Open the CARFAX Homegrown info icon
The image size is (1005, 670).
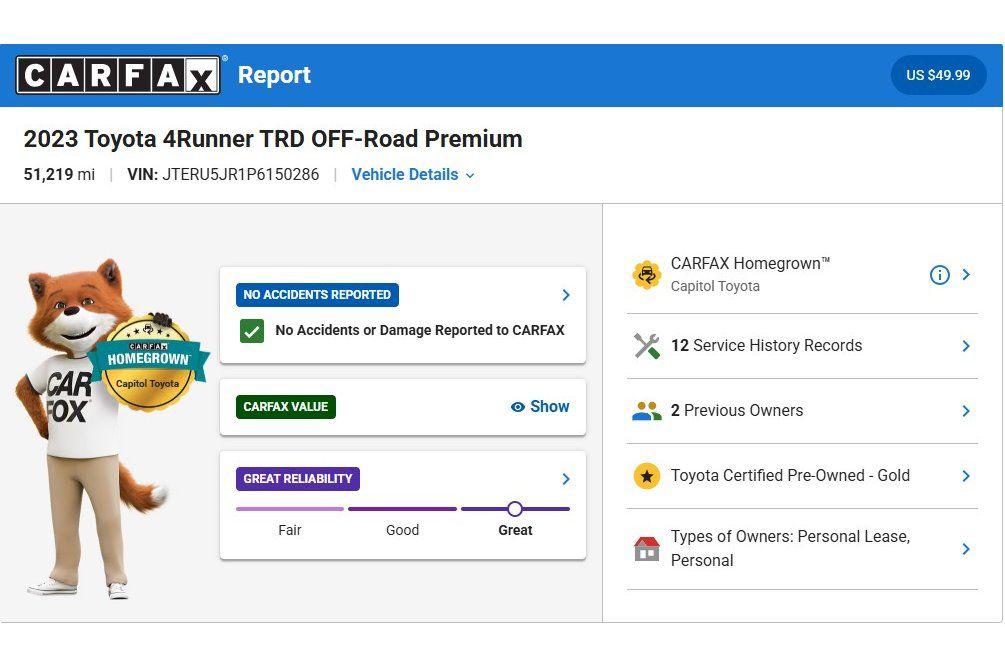click(939, 275)
